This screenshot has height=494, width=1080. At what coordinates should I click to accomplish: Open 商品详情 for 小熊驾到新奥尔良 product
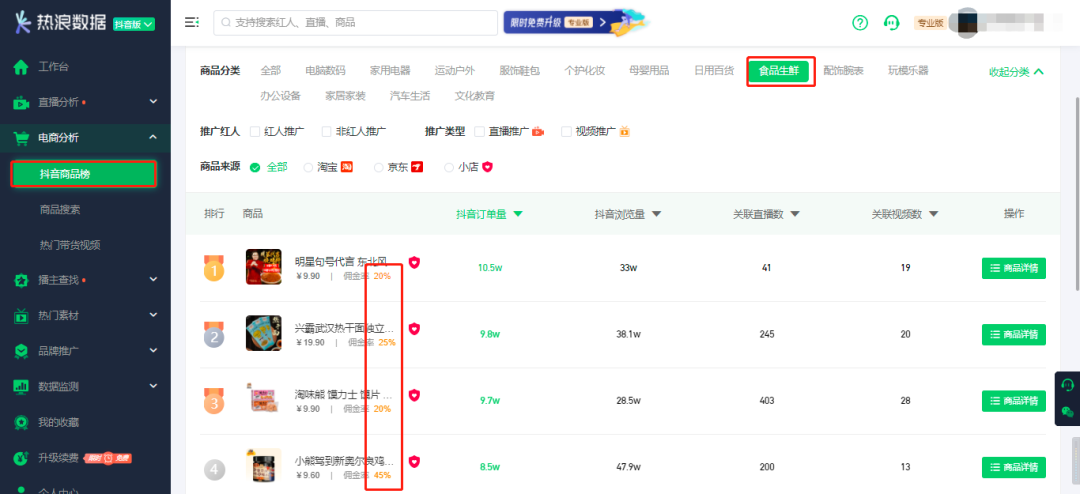click(1013, 467)
